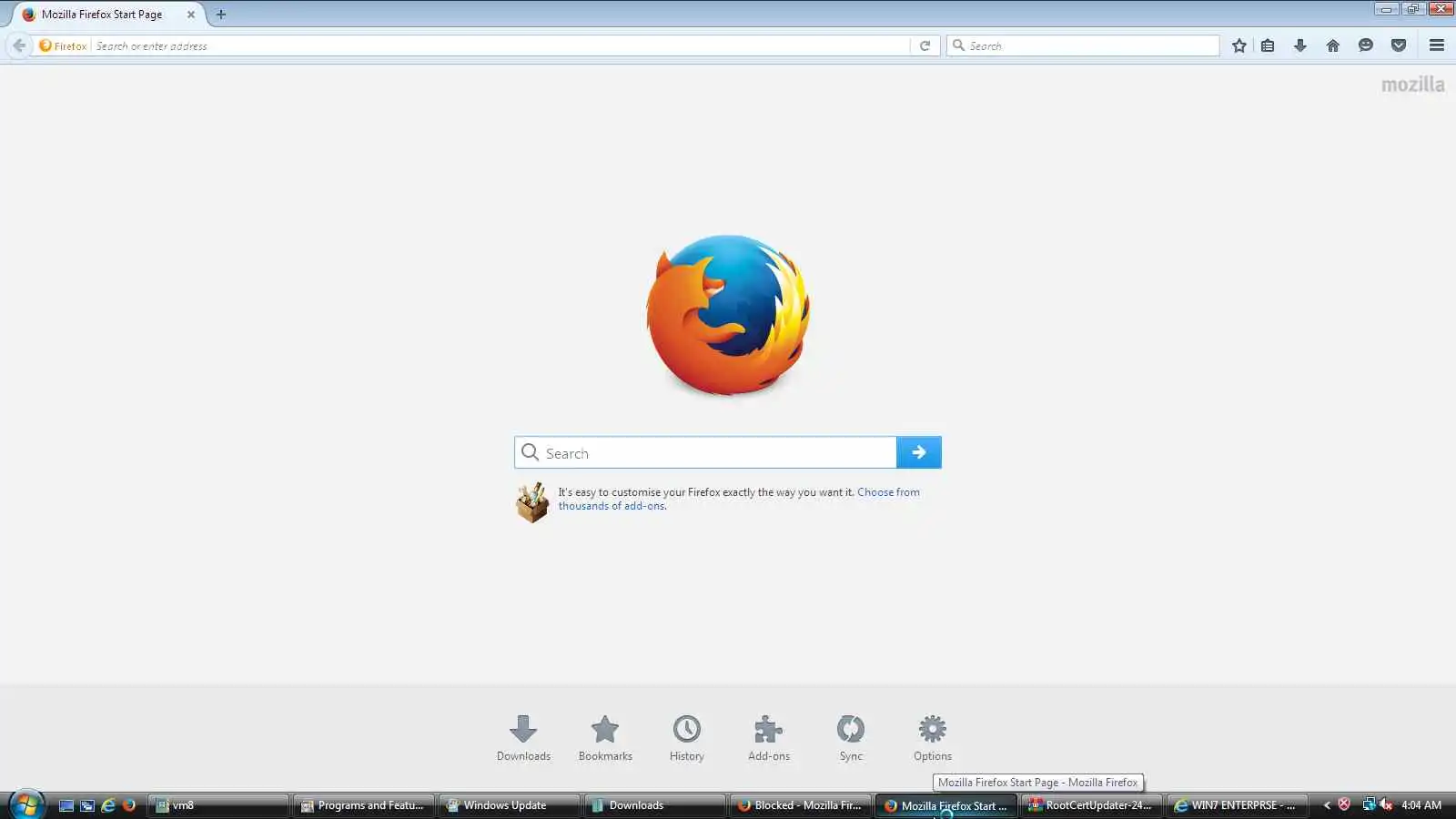Focus the address bar field
This screenshot has width=1456, height=819.
pyautogui.click(x=500, y=45)
